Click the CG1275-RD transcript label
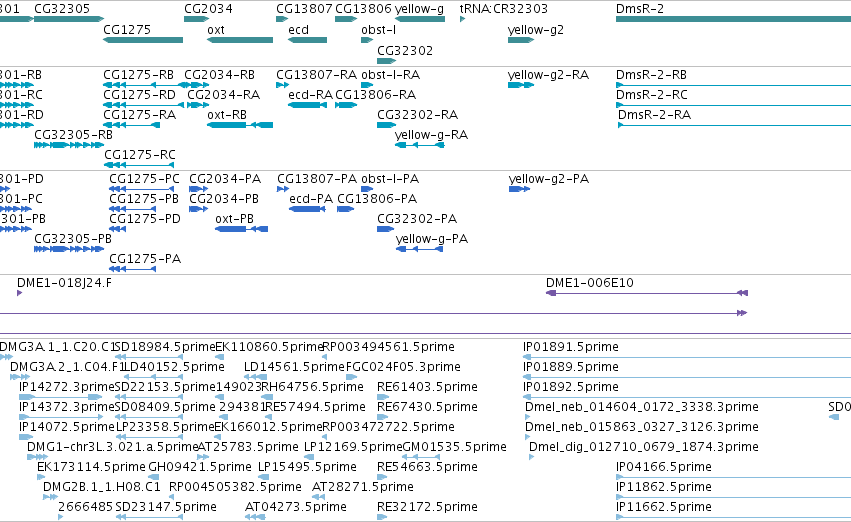The height and width of the screenshot is (522, 851). (x=139, y=94)
